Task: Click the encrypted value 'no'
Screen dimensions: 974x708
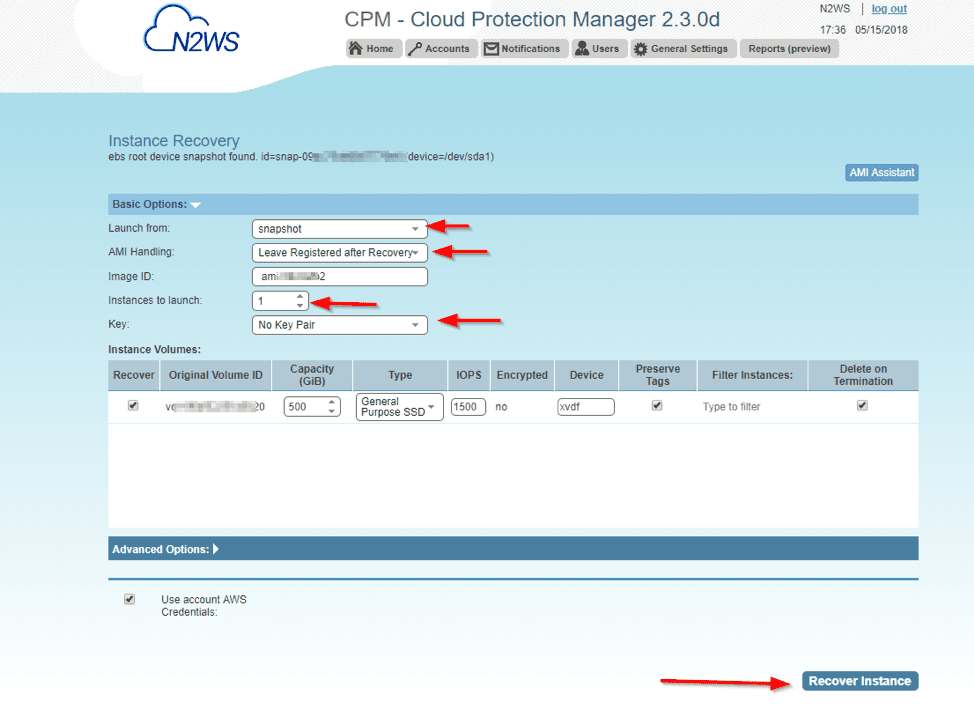Action: pos(501,407)
